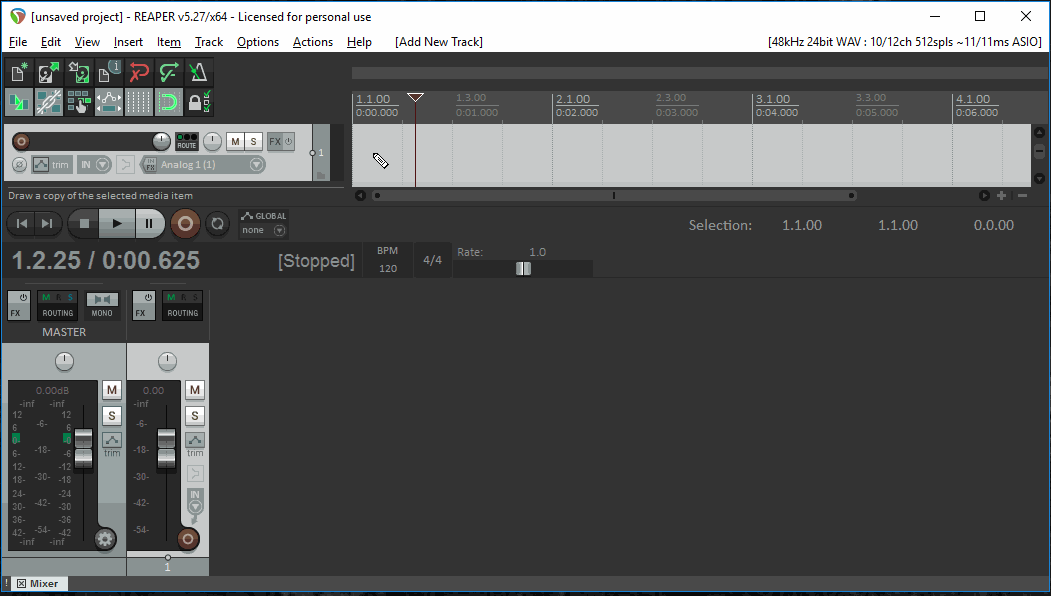Click the green redo arrow icon
This screenshot has height=596, width=1051.
(x=168, y=72)
